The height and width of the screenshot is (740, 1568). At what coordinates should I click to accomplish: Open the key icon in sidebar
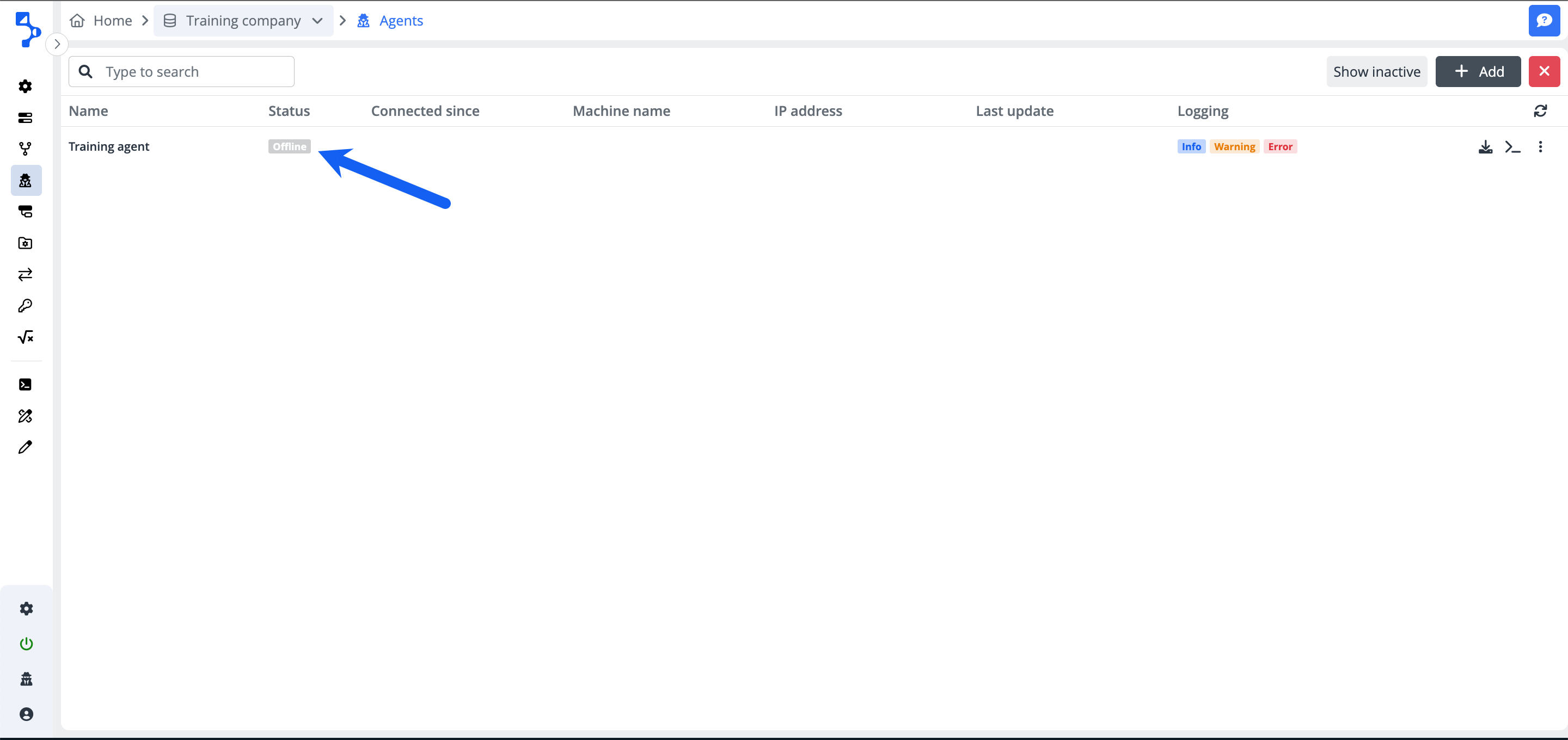click(x=26, y=305)
